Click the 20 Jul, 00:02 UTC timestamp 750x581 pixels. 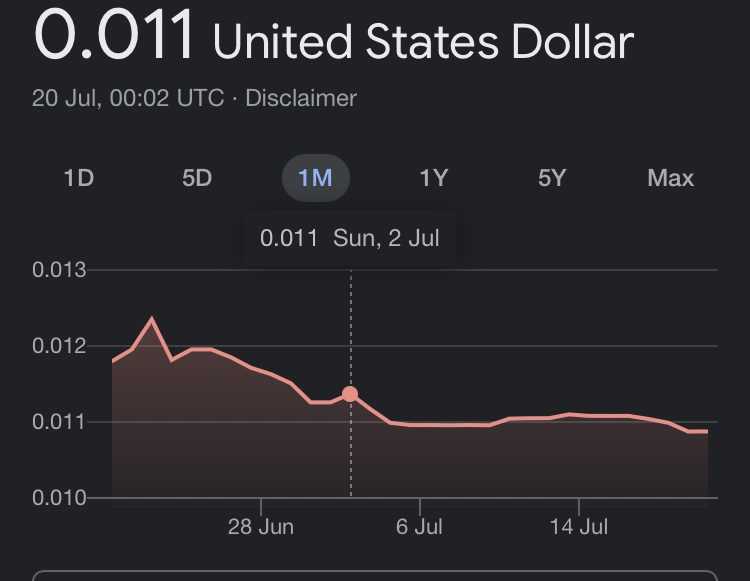pyautogui.click(x=127, y=98)
